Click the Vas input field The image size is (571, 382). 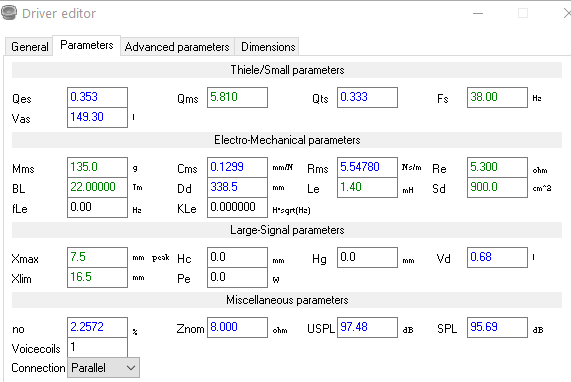click(x=98, y=117)
